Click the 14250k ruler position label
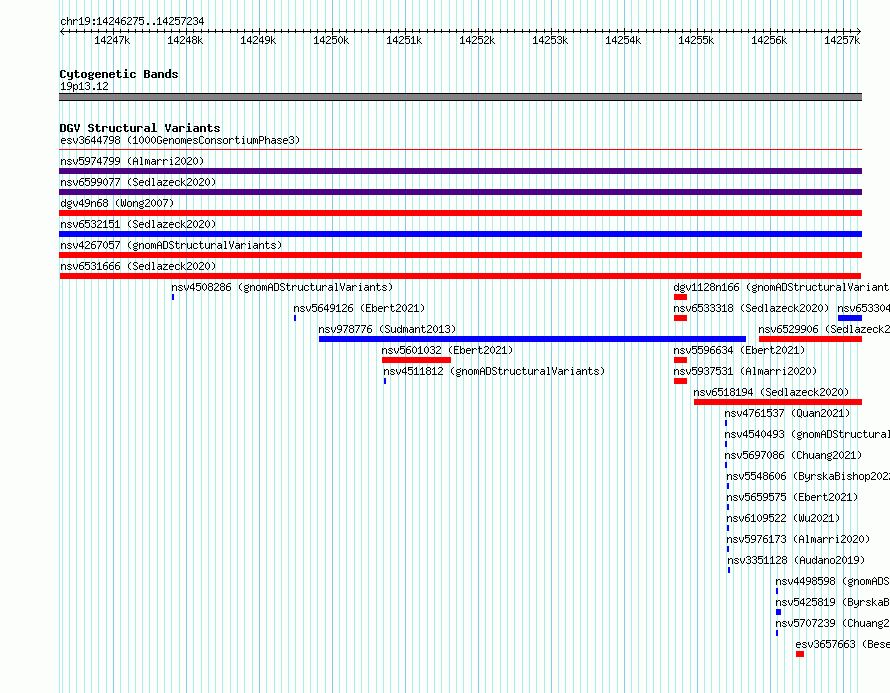 pos(331,40)
